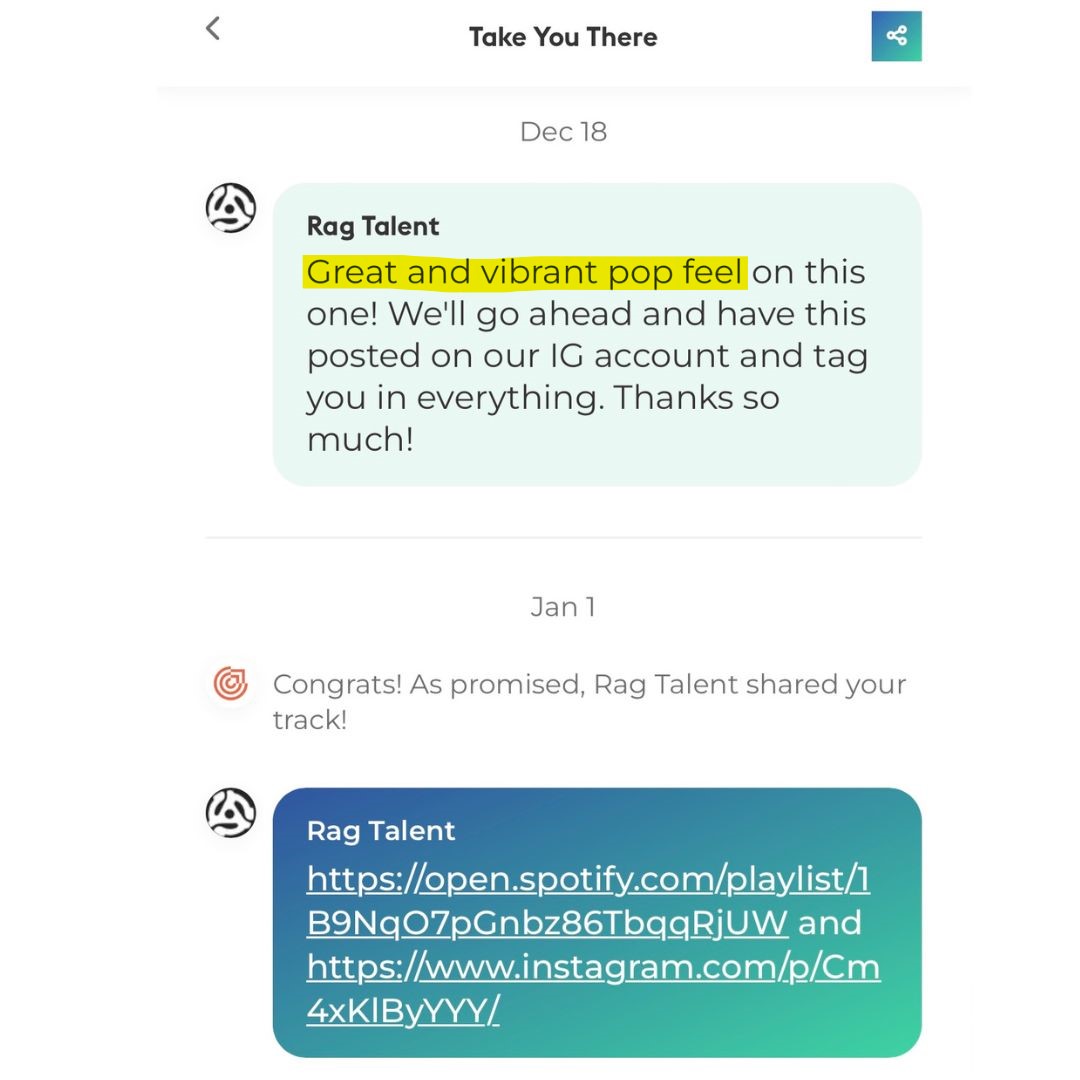This screenshot has height=1080, width=1080.
Task: Tap Rag Talent avatar on Dec 18 message
Action: click(x=231, y=207)
